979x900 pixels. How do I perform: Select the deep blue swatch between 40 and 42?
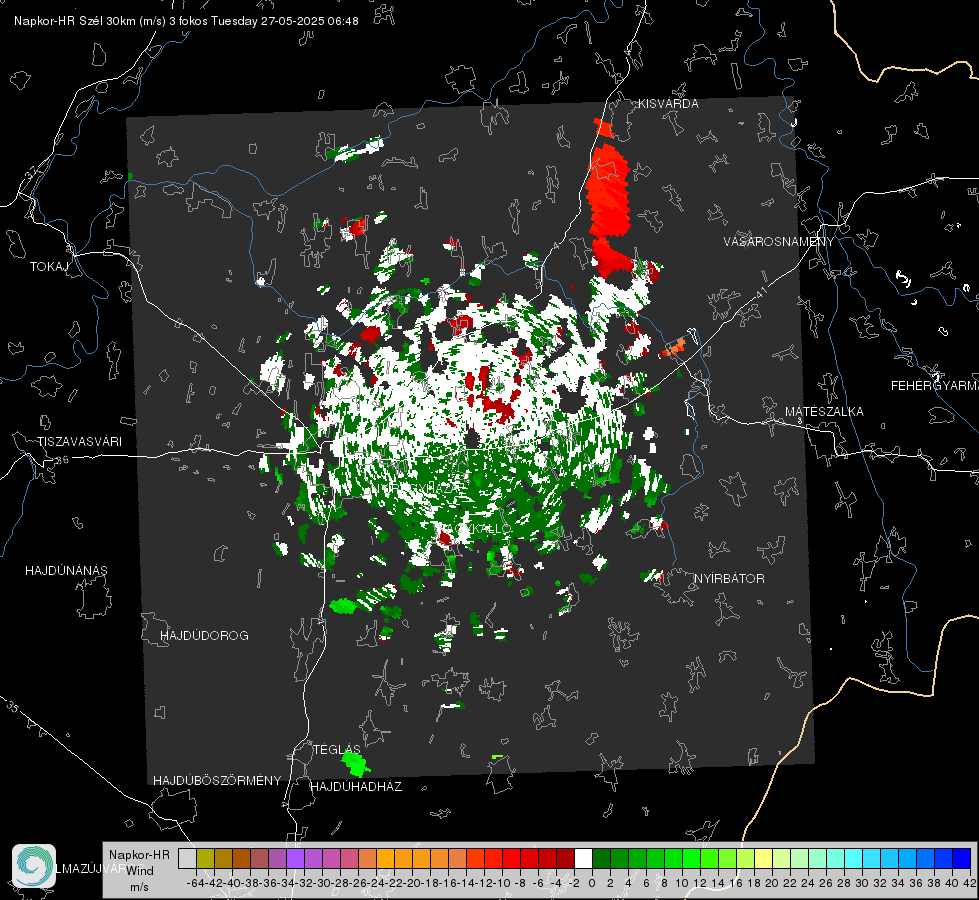tap(962, 858)
